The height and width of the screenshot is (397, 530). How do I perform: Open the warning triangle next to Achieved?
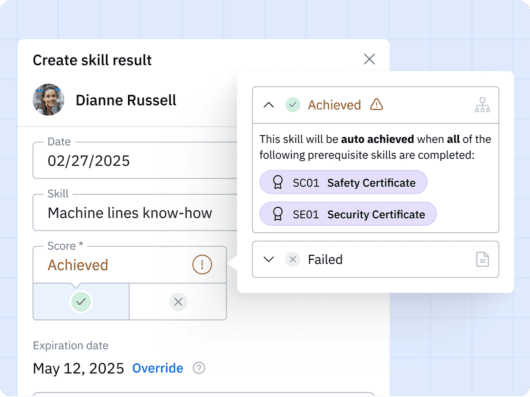pyautogui.click(x=376, y=104)
